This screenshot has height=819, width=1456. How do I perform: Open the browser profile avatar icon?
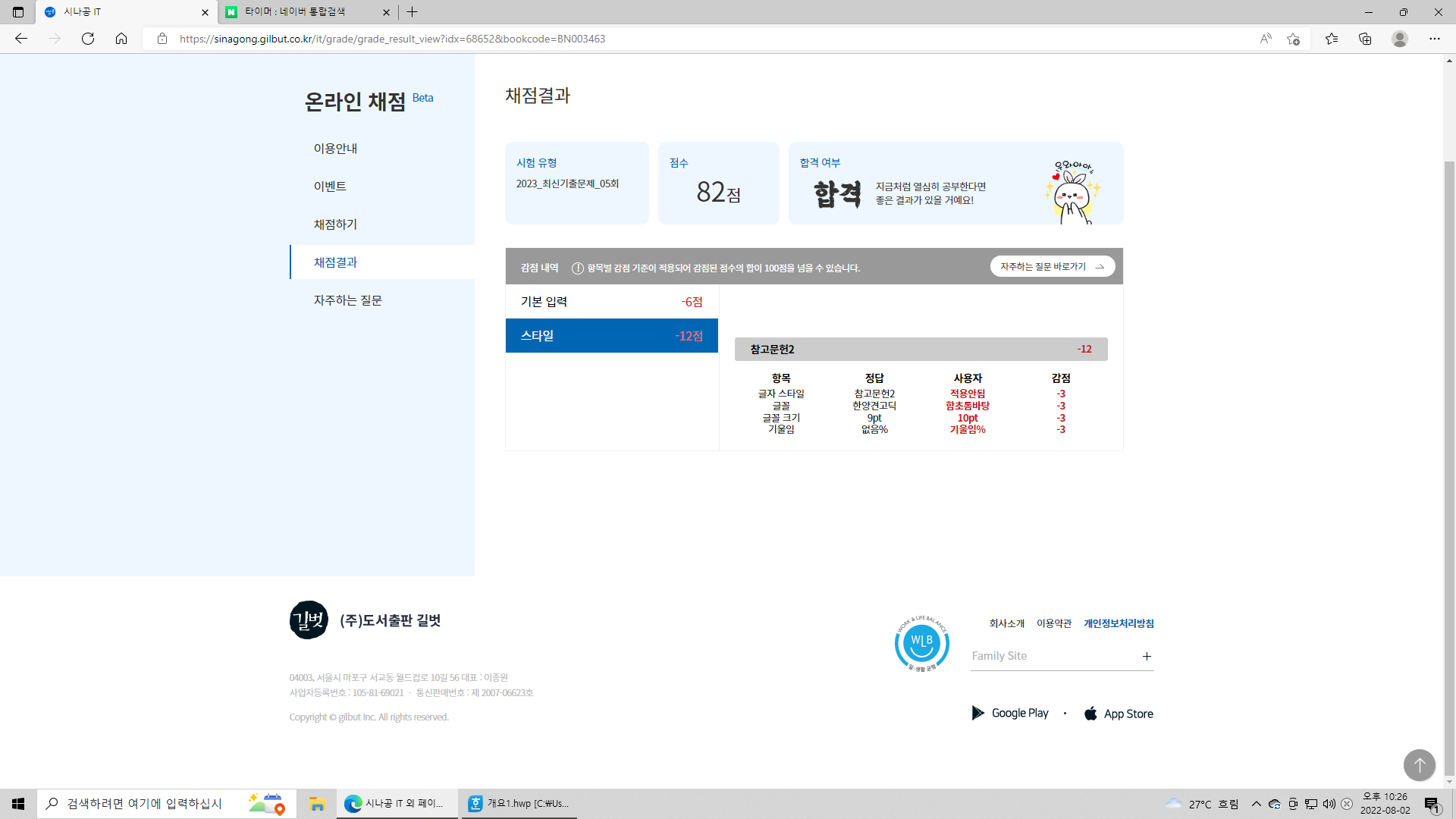(1400, 39)
